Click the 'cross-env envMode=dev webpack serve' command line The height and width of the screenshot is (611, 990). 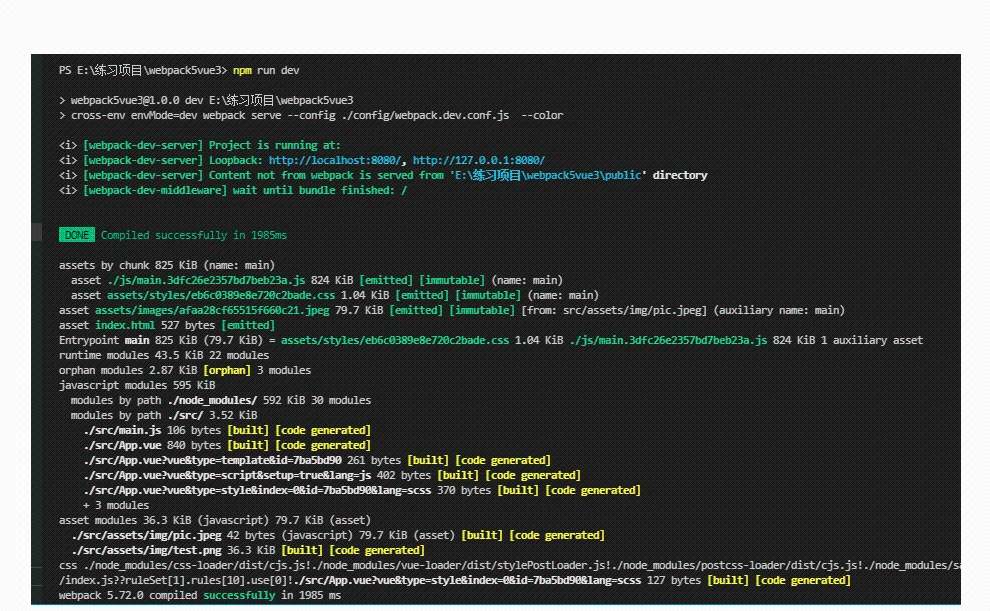point(311,116)
